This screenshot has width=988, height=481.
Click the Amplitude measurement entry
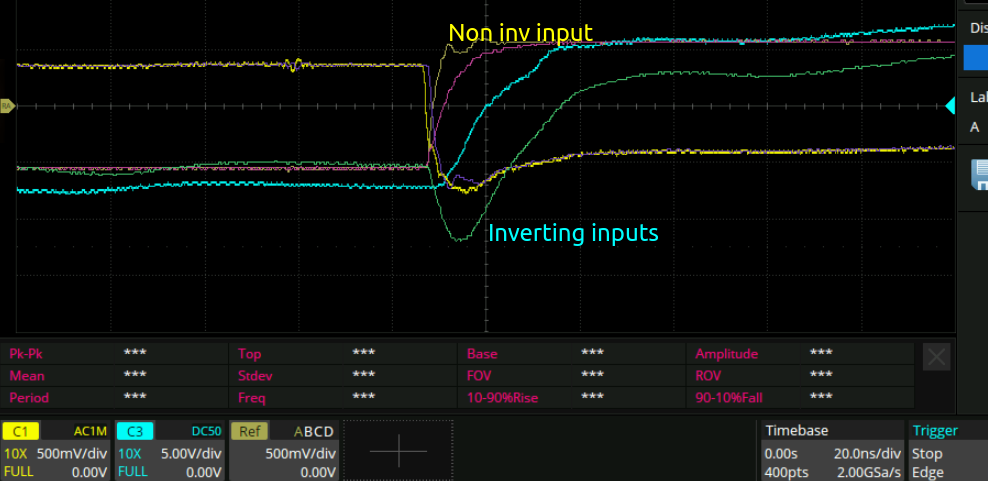coord(727,353)
